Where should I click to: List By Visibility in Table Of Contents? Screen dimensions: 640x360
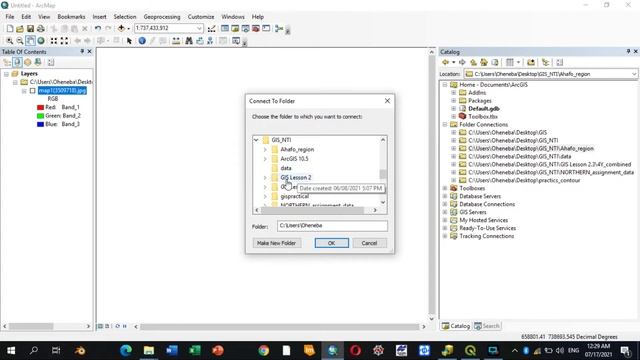coord(27,62)
